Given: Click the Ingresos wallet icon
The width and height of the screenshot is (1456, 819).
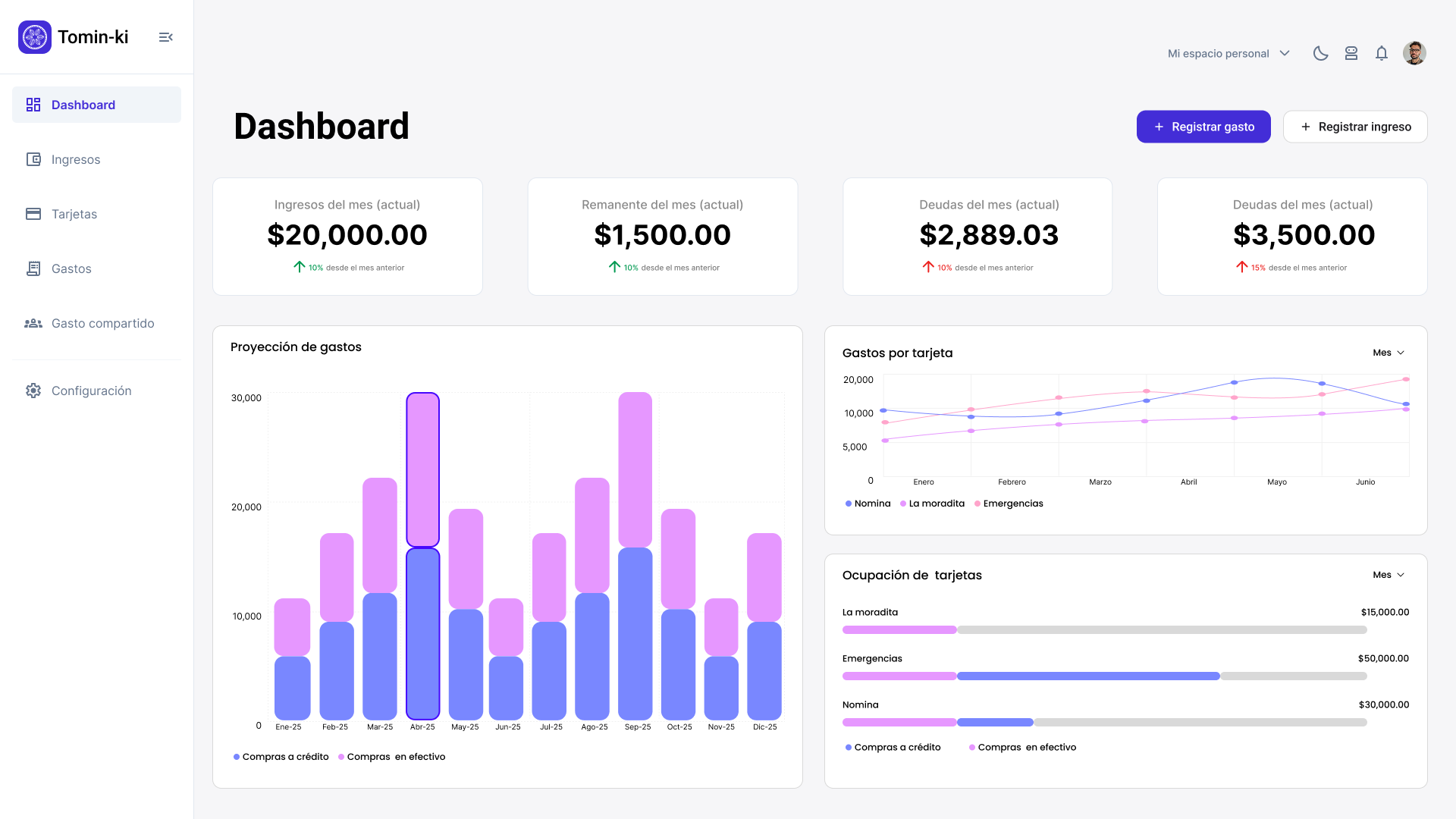Looking at the screenshot, I should pos(33,159).
